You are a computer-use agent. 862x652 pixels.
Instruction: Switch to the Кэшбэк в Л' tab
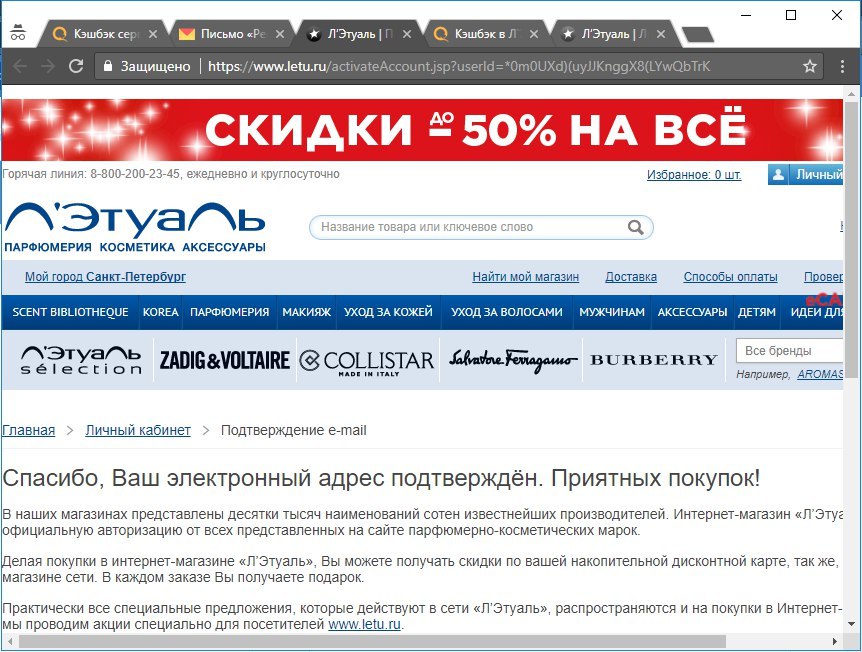[484, 34]
